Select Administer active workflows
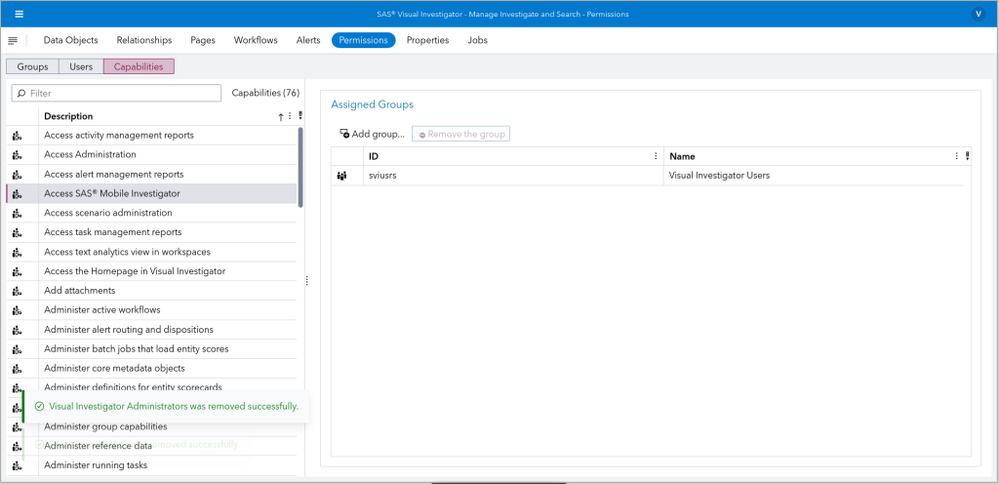Screen dimensions: 999x484 [x=152, y=310]
